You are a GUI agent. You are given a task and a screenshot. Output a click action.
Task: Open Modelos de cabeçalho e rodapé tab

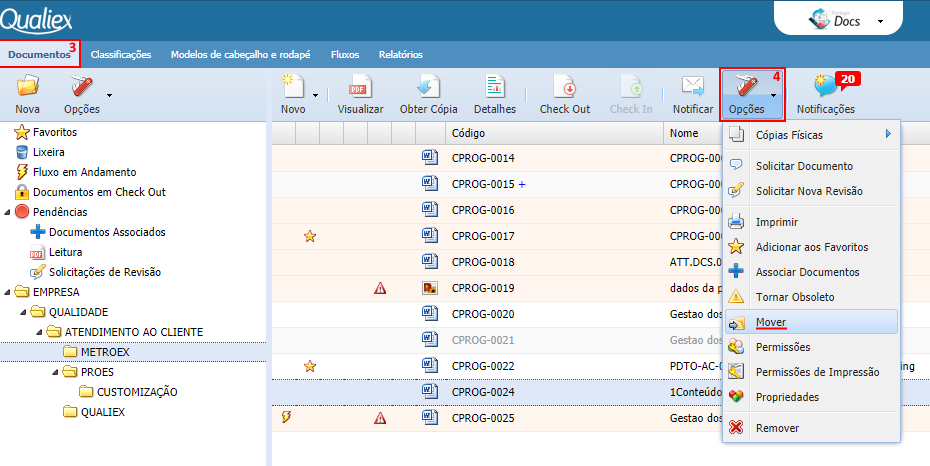(240, 55)
